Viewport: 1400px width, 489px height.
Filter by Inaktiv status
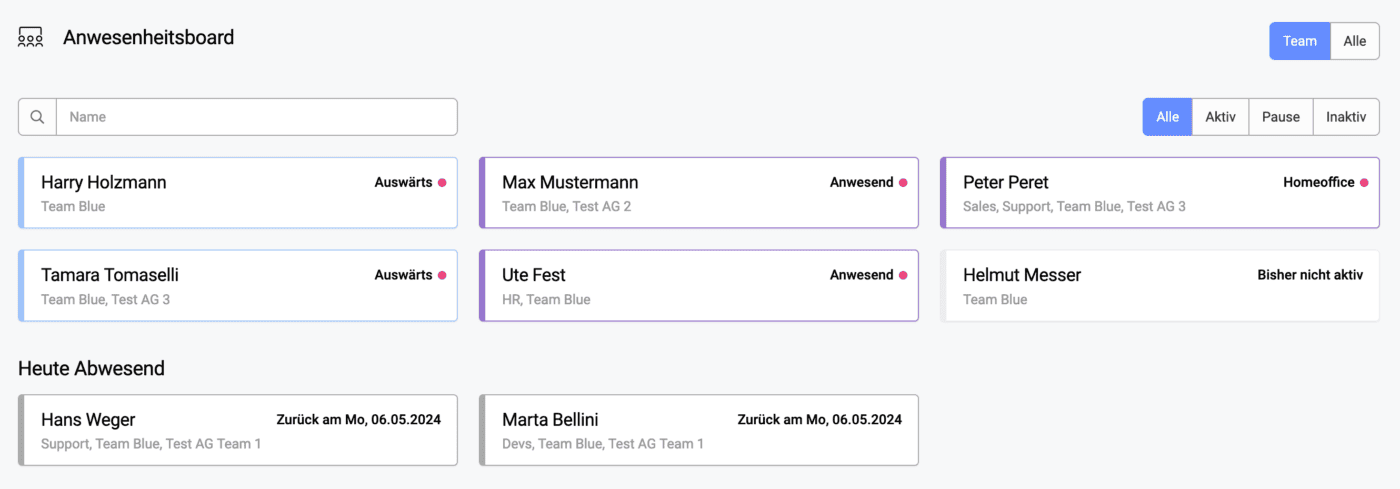click(1346, 117)
